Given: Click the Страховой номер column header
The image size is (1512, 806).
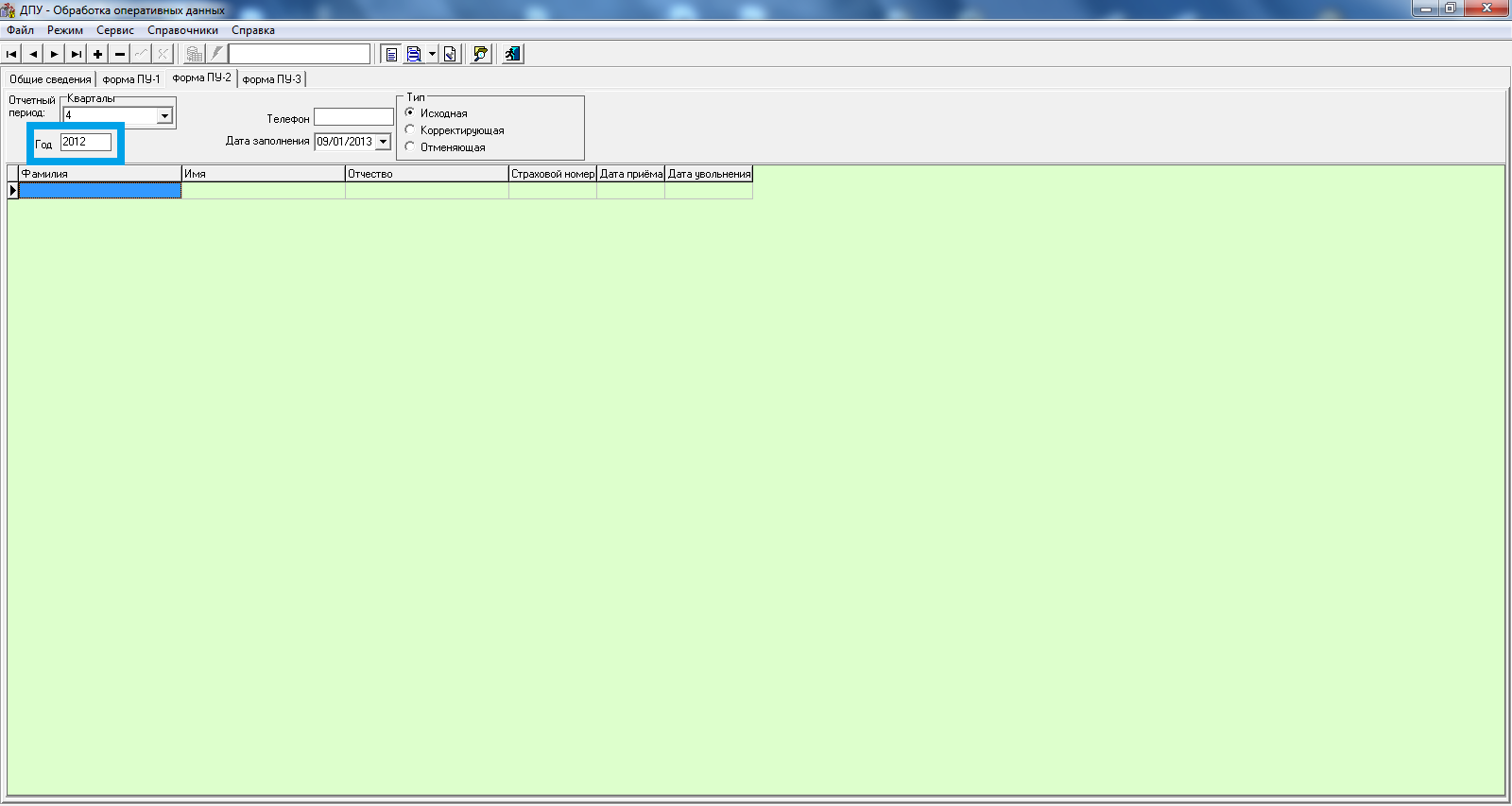Looking at the screenshot, I should tap(553, 174).
